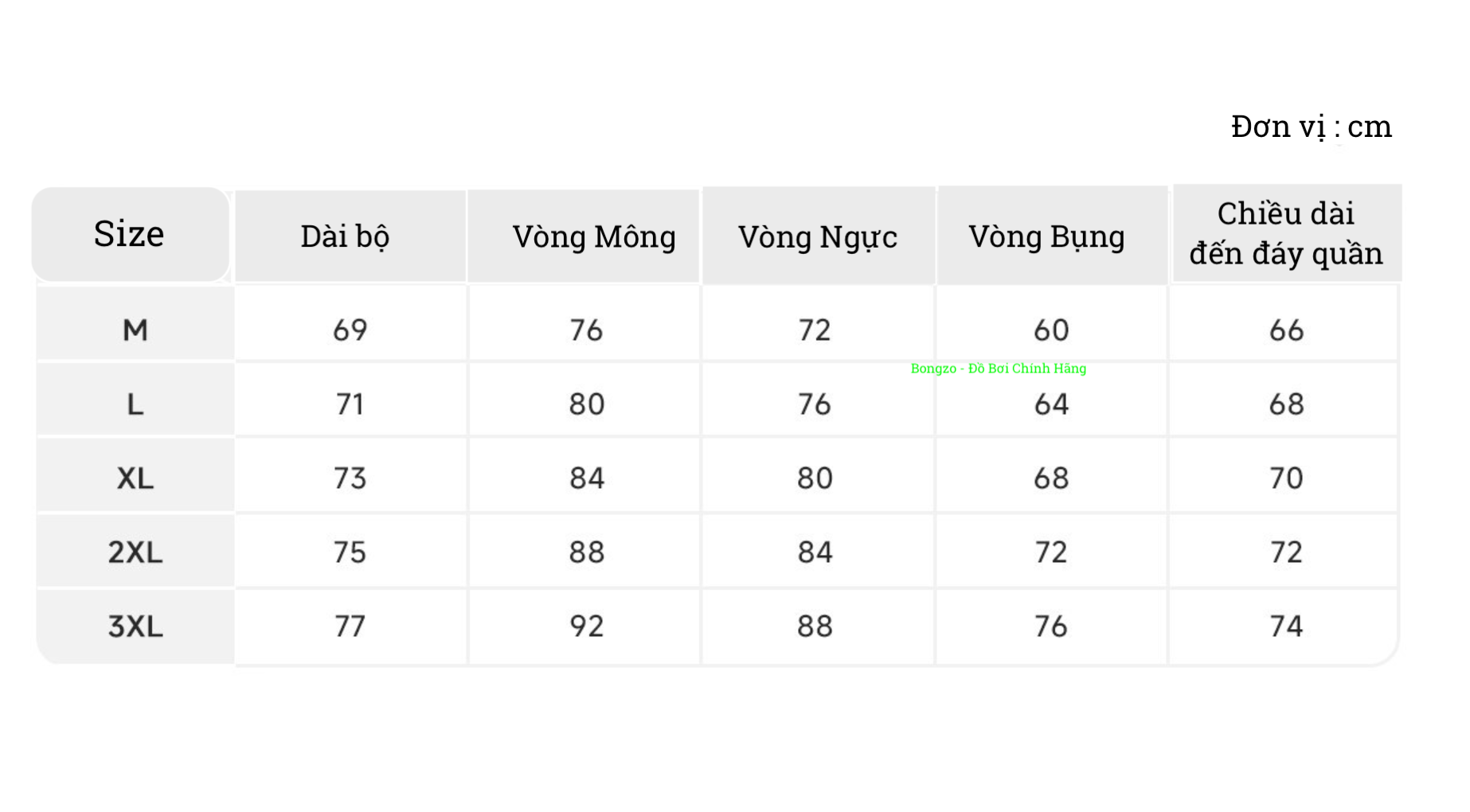The image size is (1470, 812).
Task: Select the L size row label
Action: coord(135,404)
